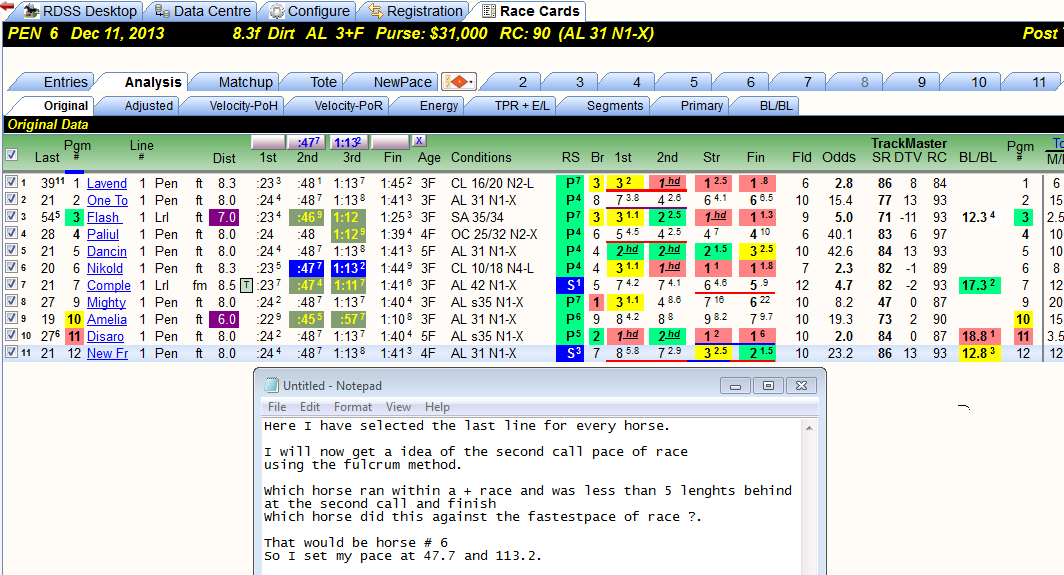Open the Notepad View menu
The height and width of the screenshot is (575, 1064).
click(398, 407)
